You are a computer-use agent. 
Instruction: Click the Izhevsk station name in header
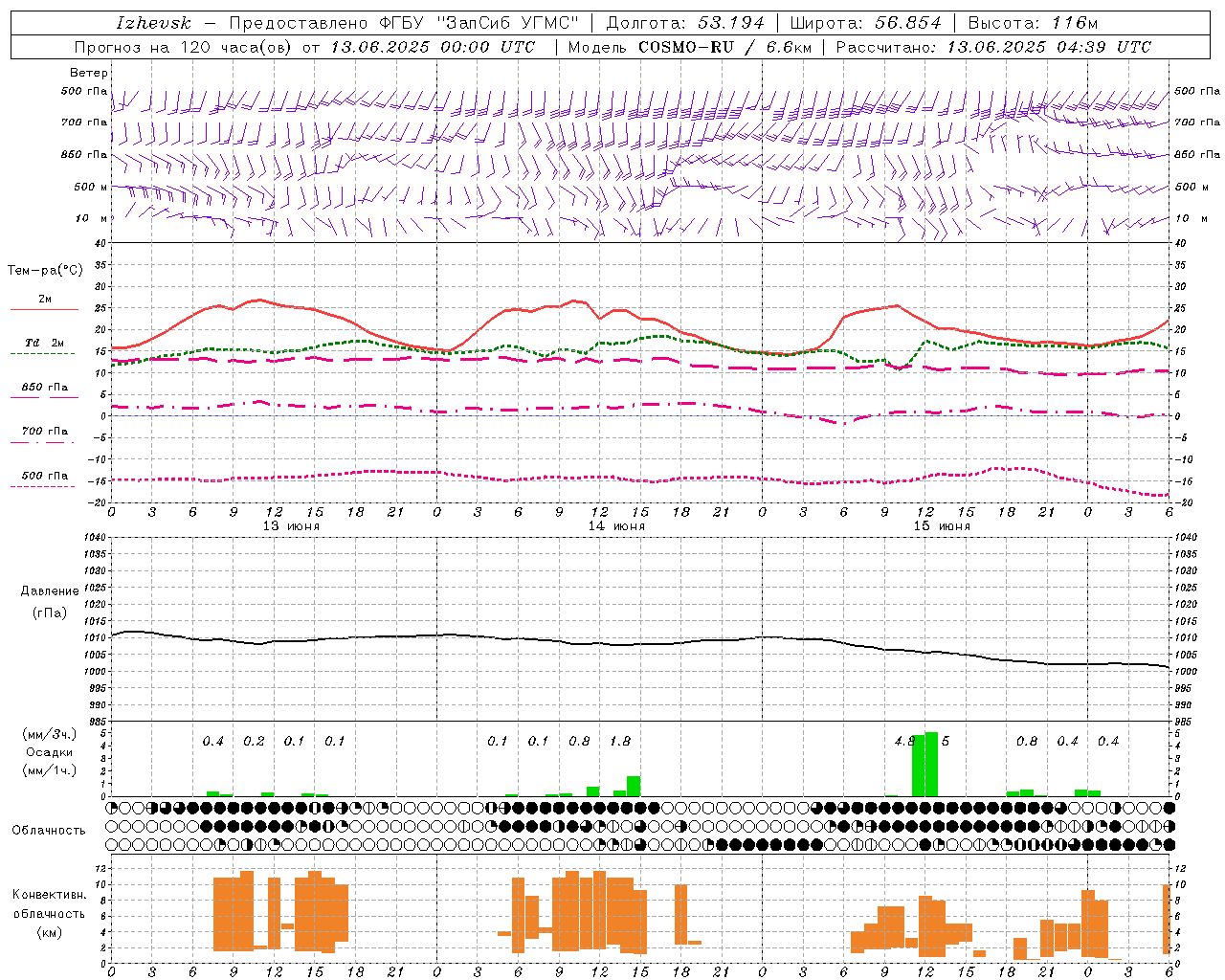[x=153, y=23]
